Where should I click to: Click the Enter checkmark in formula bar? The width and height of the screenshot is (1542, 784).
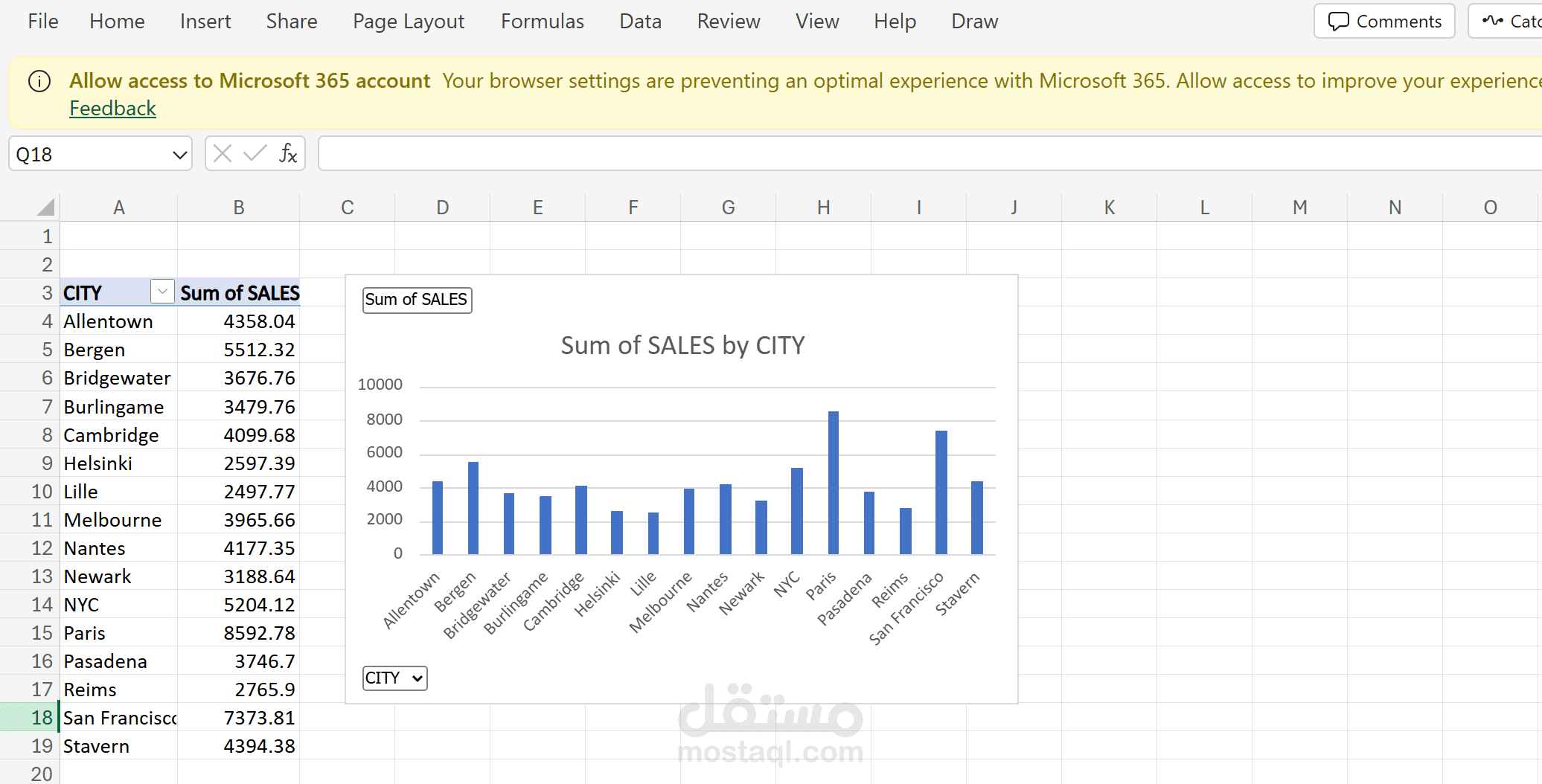click(255, 153)
